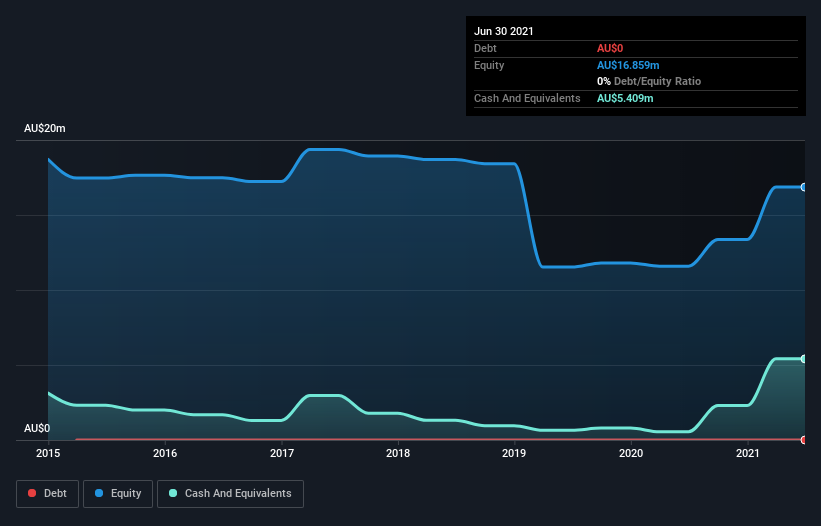Viewport: 821px width, 526px height.
Task: Click the AU$20m y-axis label
Action: click(45, 128)
